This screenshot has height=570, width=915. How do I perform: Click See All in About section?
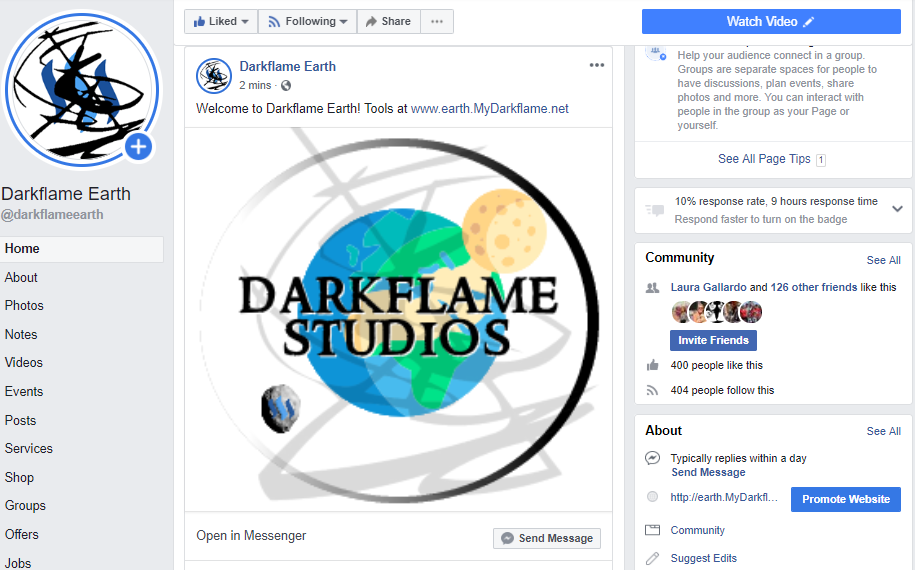point(883,431)
